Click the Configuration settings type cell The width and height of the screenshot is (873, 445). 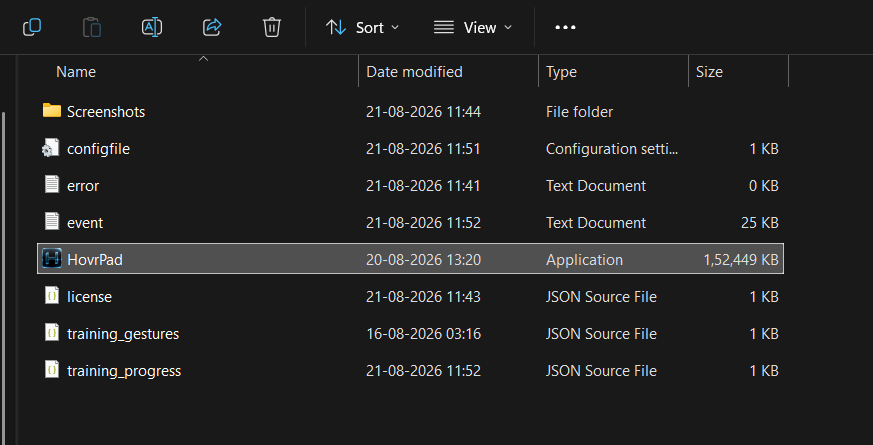point(612,149)
